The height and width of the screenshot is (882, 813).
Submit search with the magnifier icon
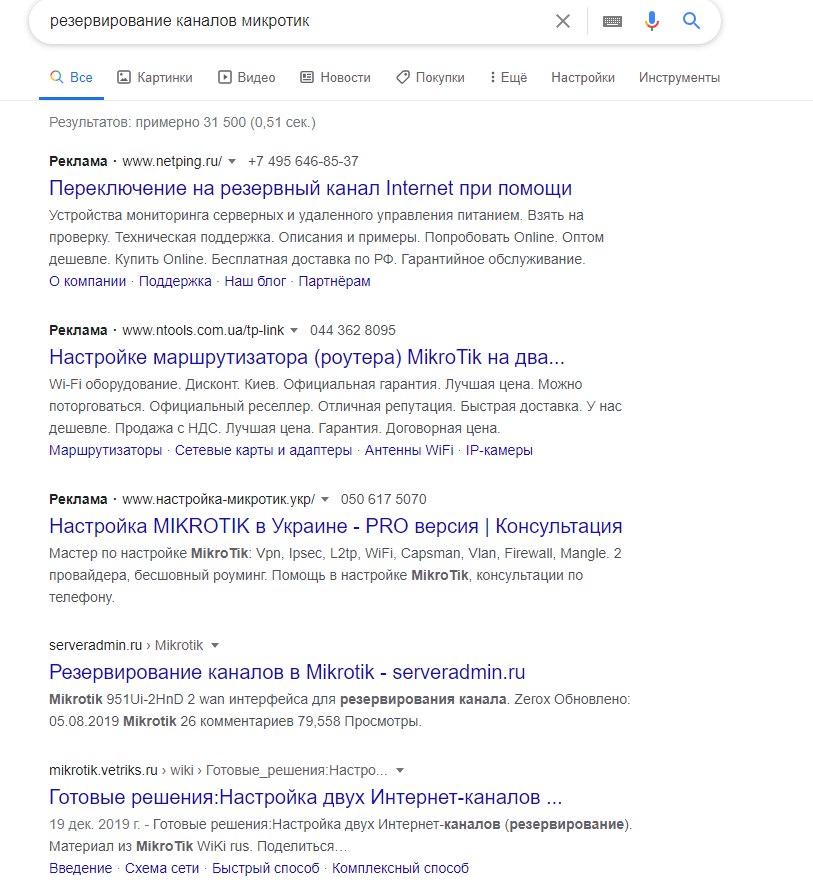click(691, 21)
